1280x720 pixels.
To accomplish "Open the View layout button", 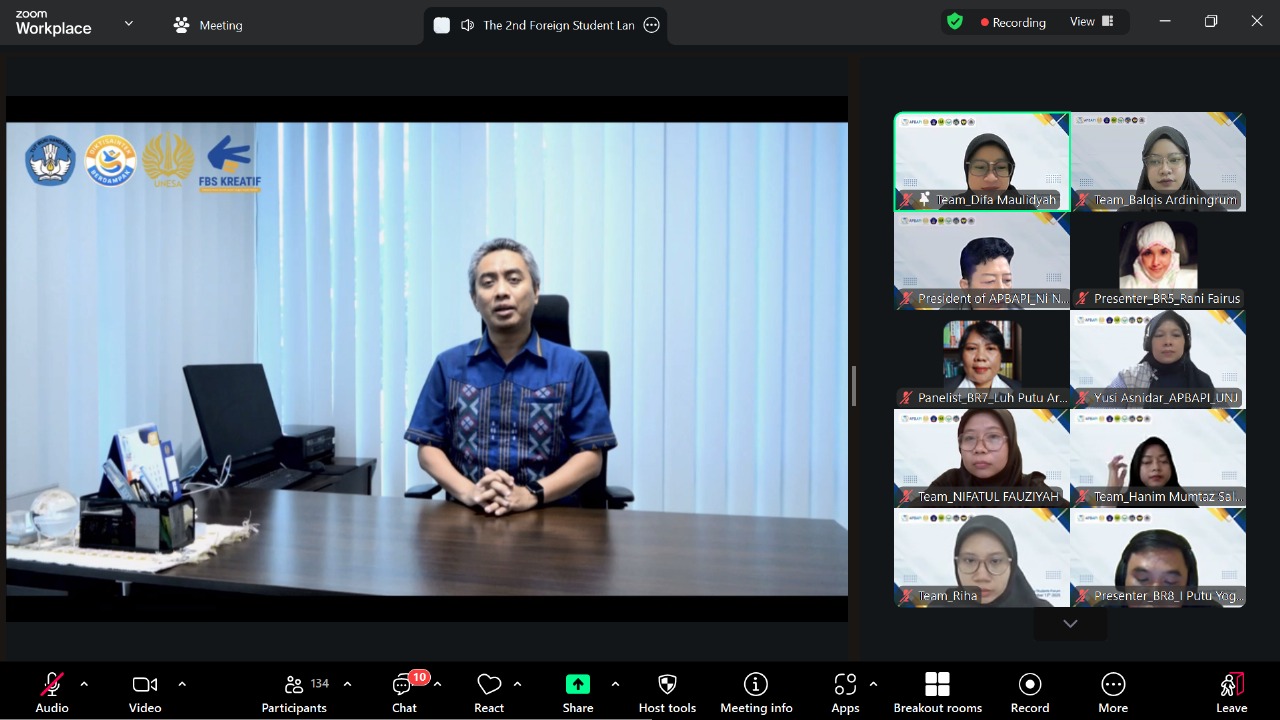I will (x=1092, y=22).
